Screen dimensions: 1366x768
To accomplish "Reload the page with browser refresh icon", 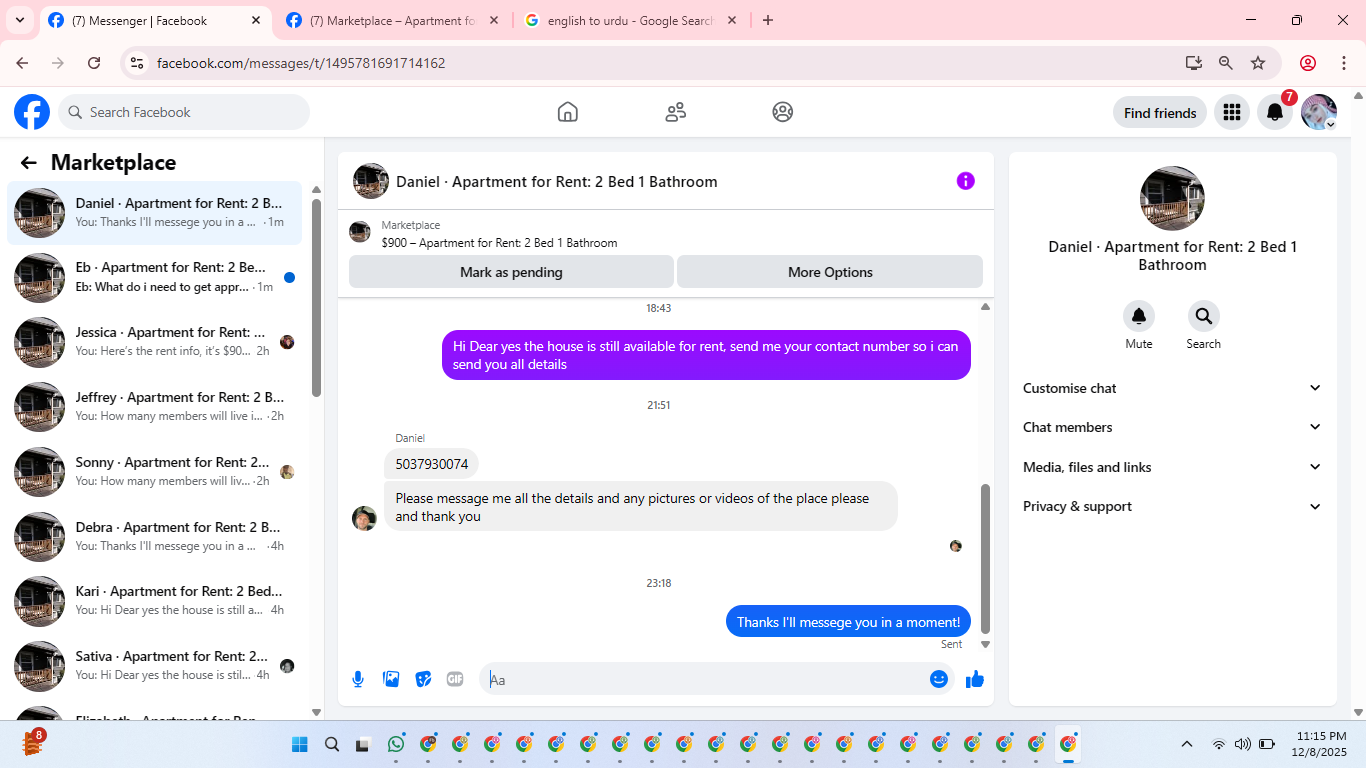I will click(94, 62).
